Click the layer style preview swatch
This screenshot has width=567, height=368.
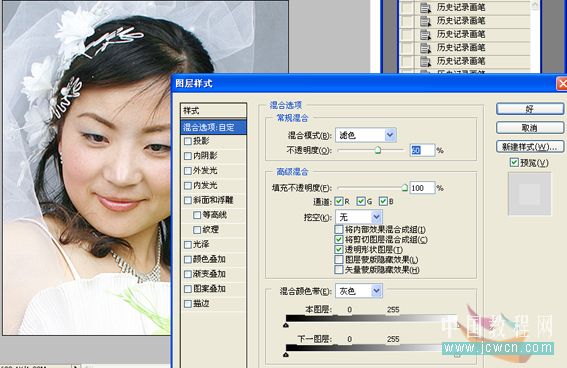530,194
